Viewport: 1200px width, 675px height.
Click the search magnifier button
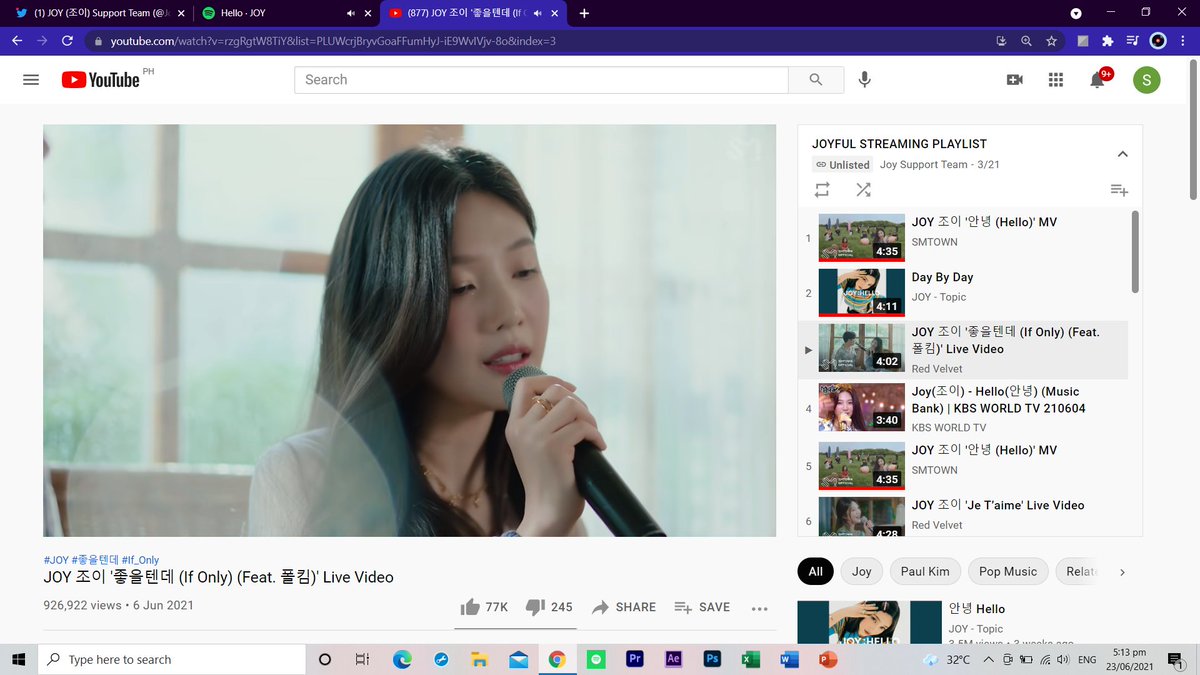click(x=816, y=80)
